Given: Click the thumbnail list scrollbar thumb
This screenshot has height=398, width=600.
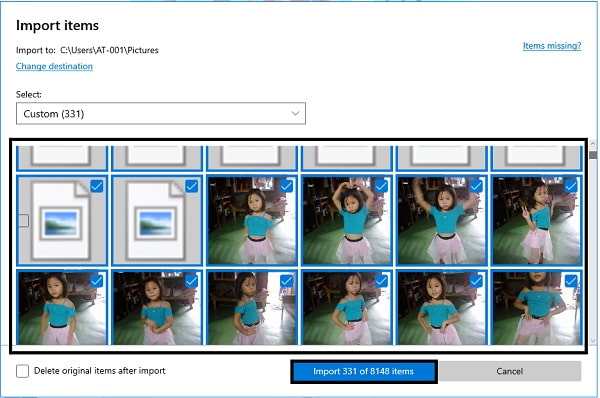Looking at the screenshot, I should point(593,155).
